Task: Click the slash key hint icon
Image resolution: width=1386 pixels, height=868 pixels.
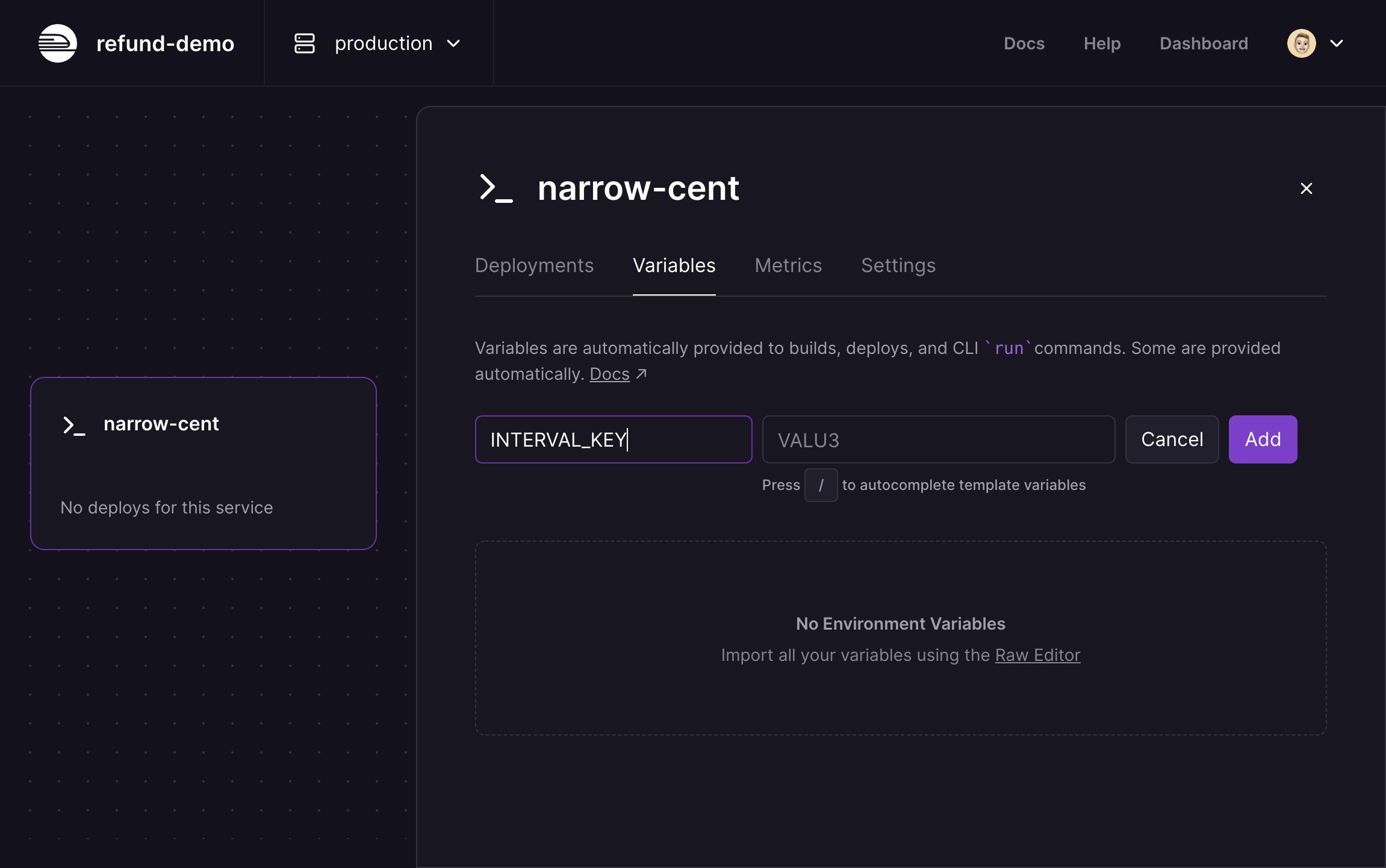Action: coord(821,485)
